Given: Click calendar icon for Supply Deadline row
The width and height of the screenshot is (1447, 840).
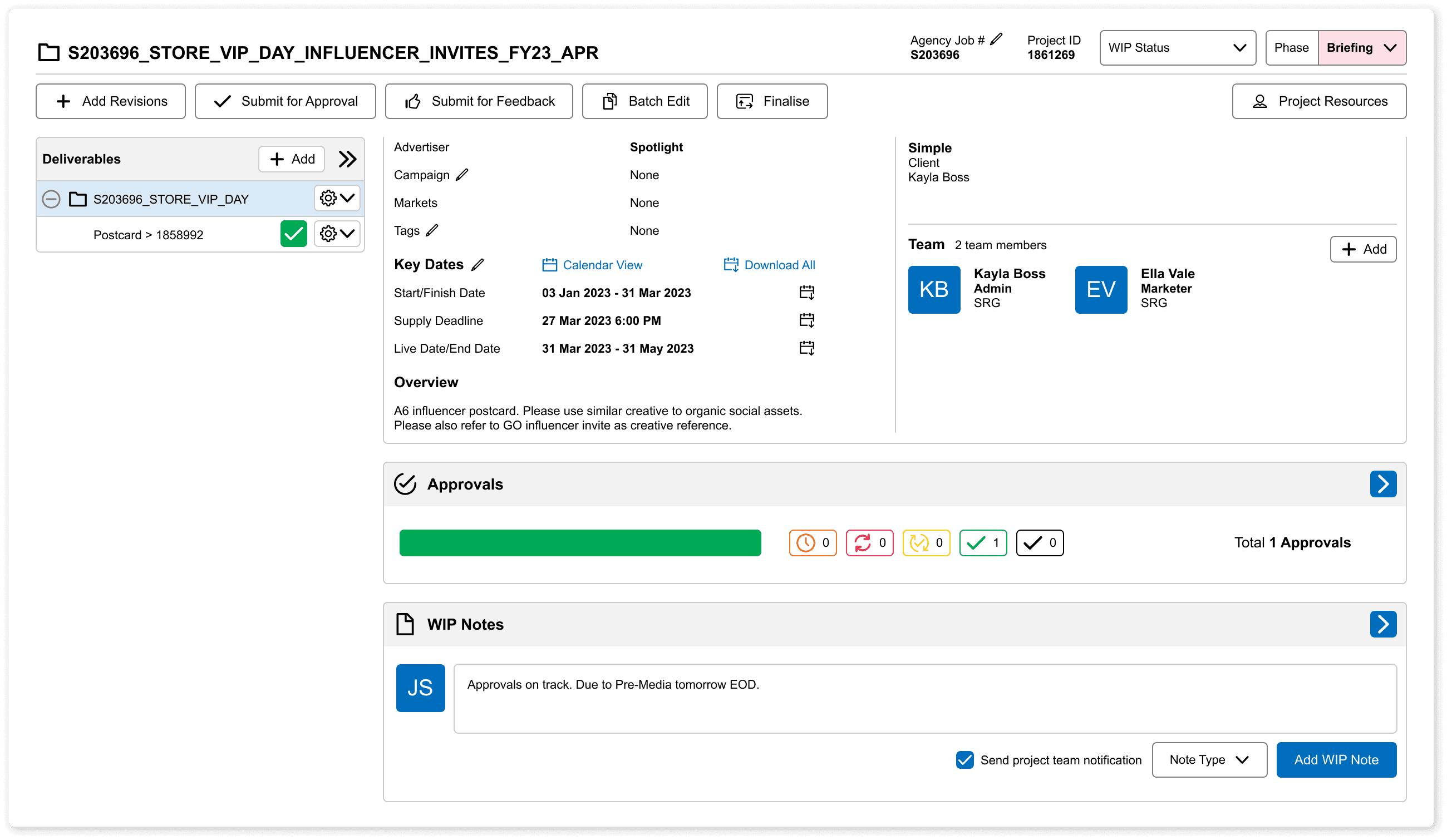Looking at the screenshot, I should [x=807, y=320].
